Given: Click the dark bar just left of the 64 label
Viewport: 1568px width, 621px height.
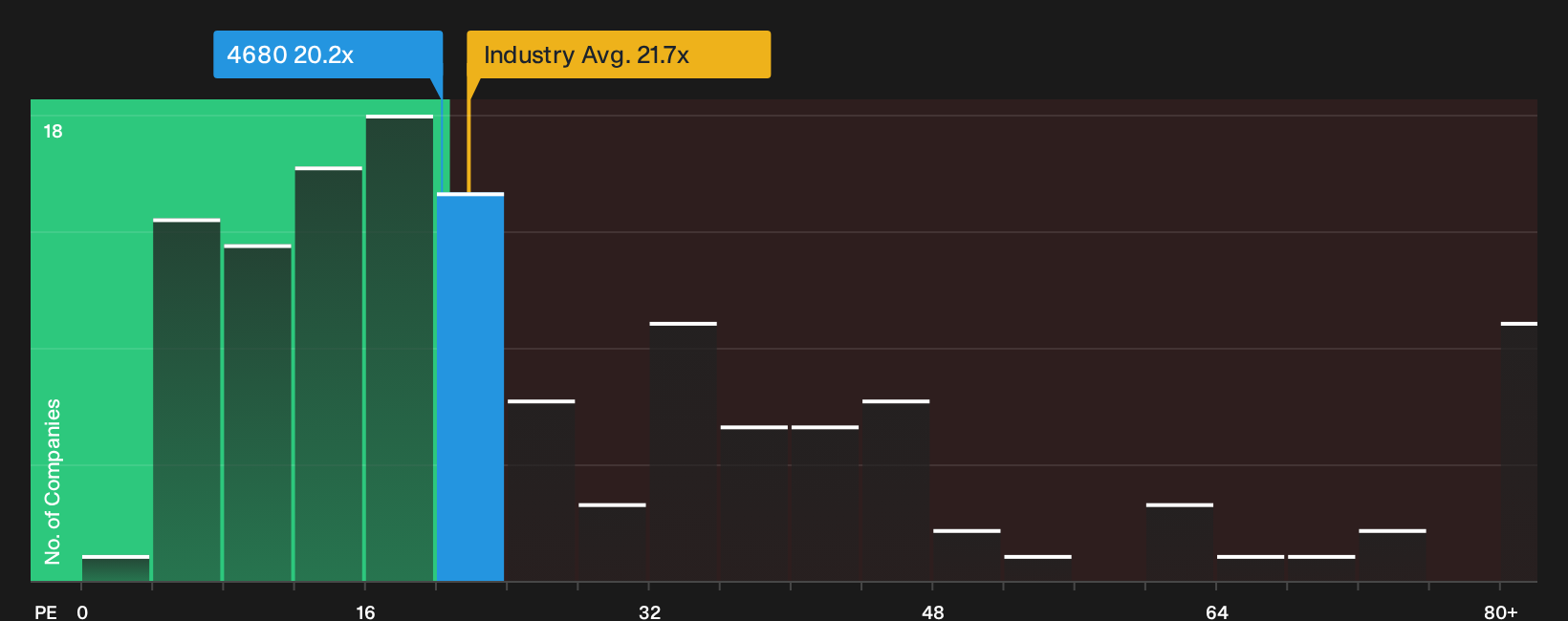Looking at the screenshot, I should pos(1180,543).
